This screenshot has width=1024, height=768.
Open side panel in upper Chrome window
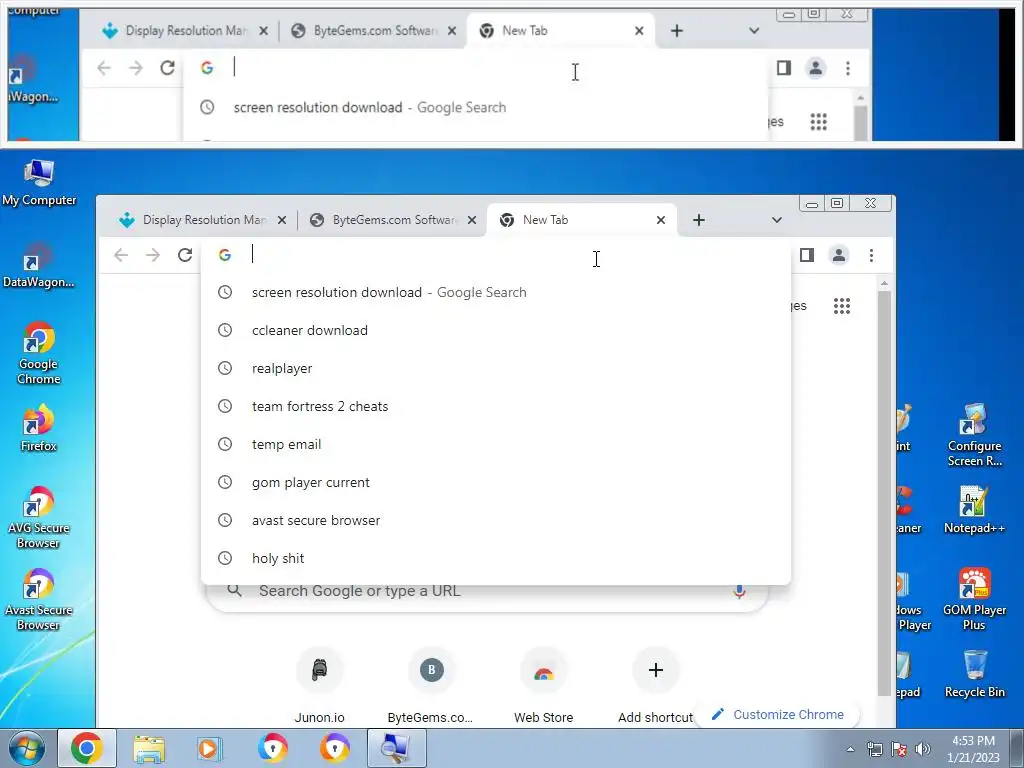point(784,68)
